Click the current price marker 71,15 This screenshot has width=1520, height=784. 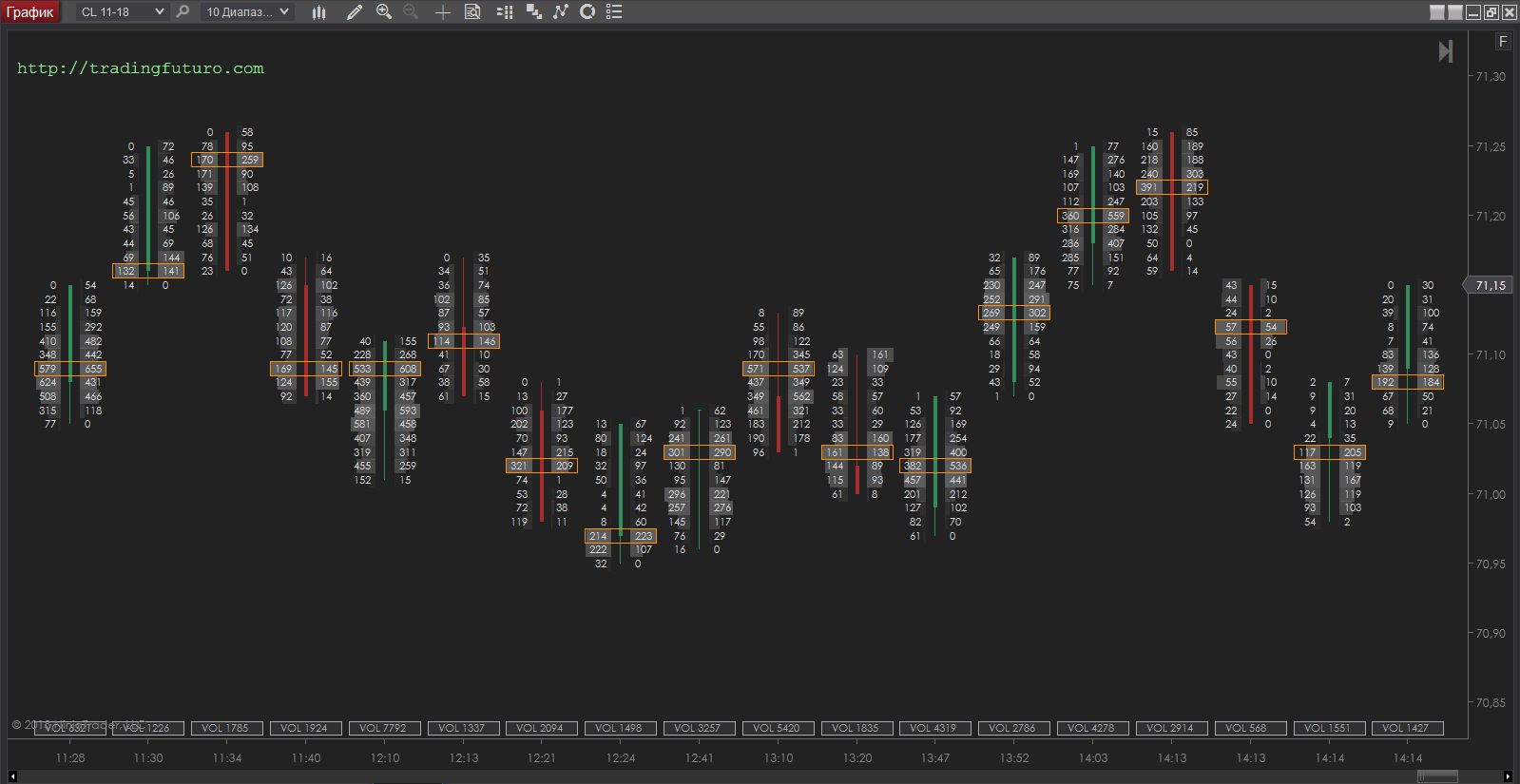[1491, 285]
